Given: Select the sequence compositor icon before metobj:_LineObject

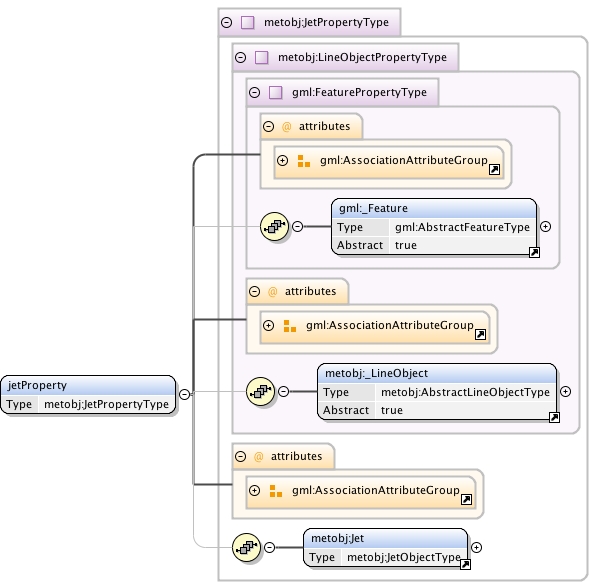Looking at the screenshot, I should (x=260, y=392).
